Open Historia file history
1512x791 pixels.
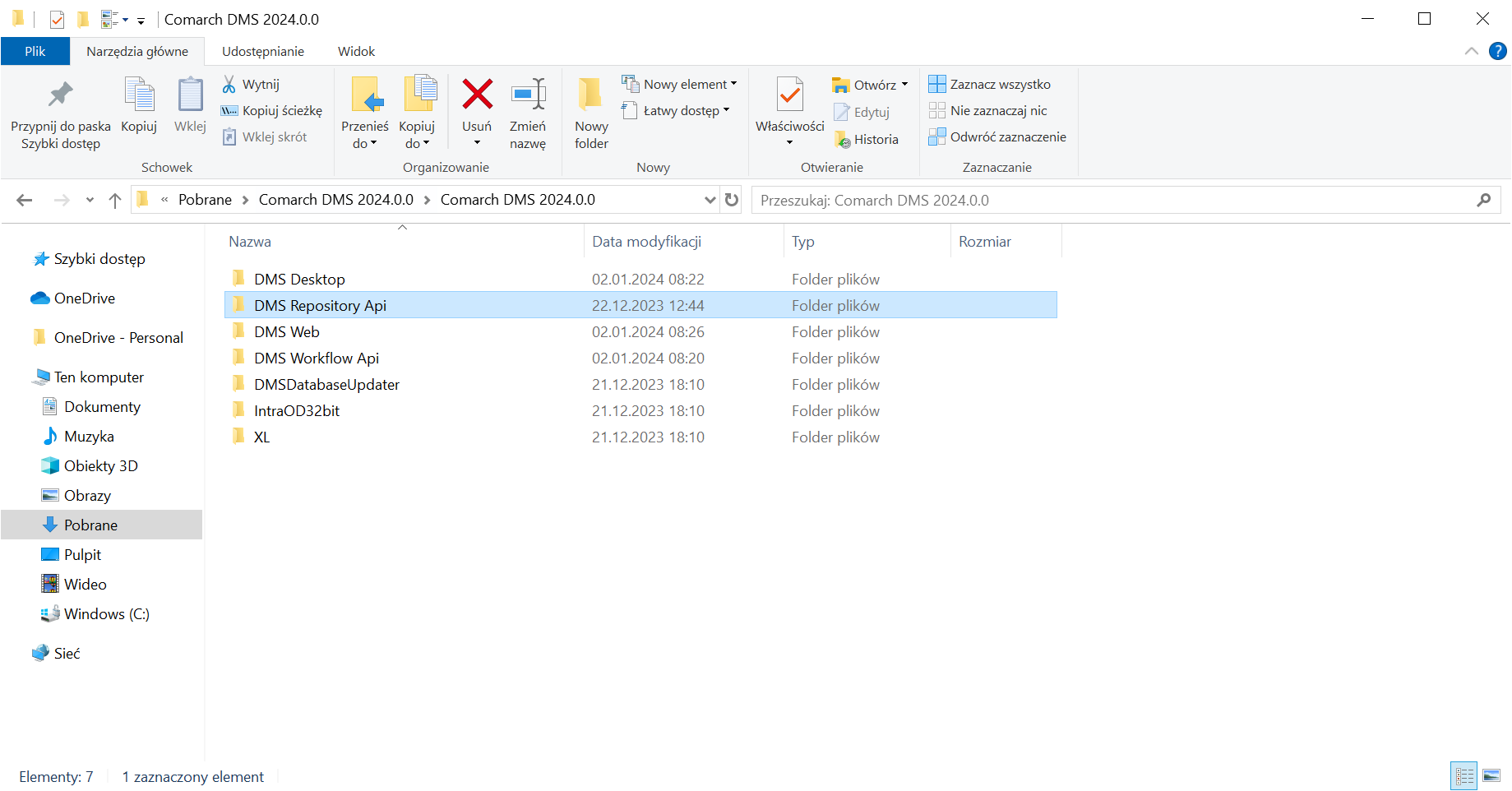click(x=866, y=139)
